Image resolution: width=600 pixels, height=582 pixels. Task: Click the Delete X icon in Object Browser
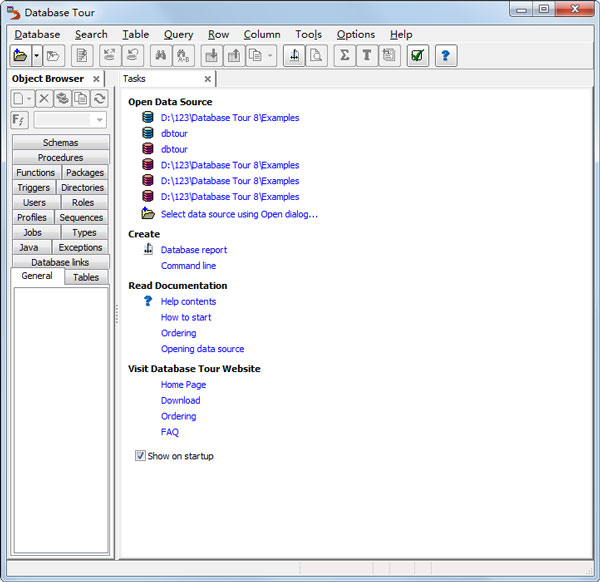(x=44, y=99)
